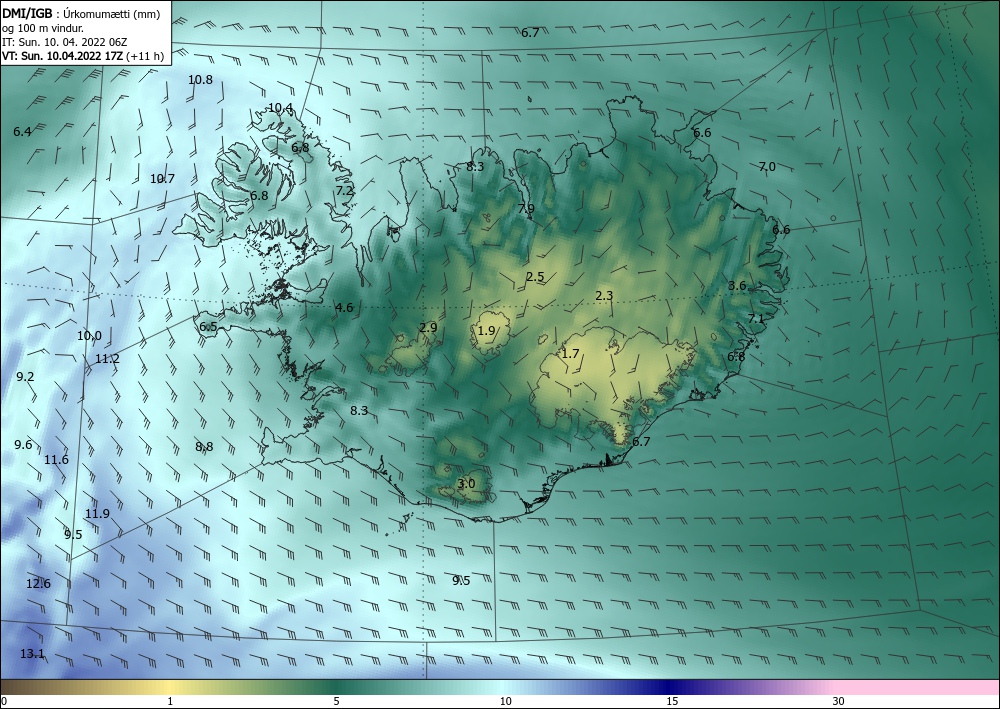Click the 10.8 precipitation value
The width and height of the screenshot is (1000, 709).
[200, 80]
